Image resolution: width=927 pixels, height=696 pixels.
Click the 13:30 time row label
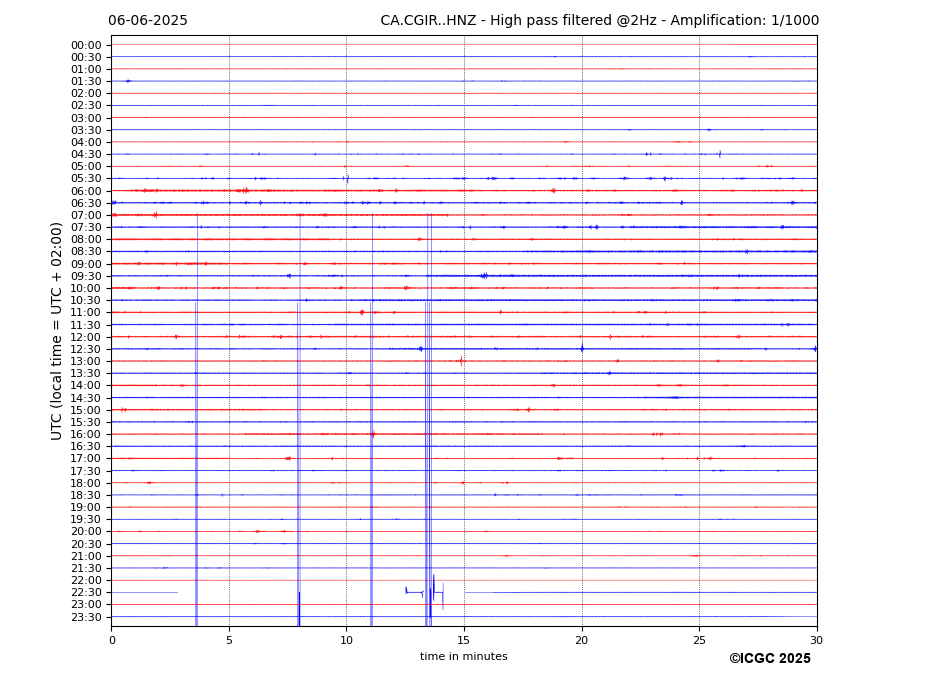tap(86, 374)
